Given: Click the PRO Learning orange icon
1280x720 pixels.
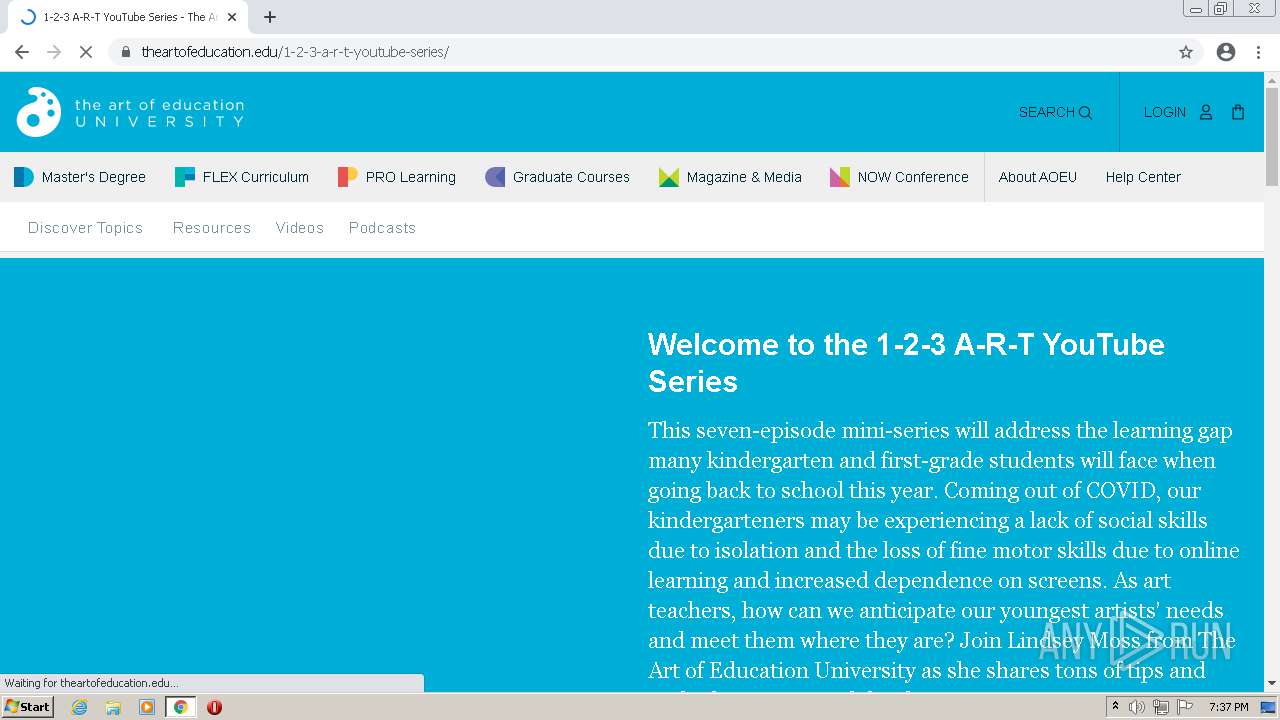Looking at the screenshot, I should click(x=348, y=177).
